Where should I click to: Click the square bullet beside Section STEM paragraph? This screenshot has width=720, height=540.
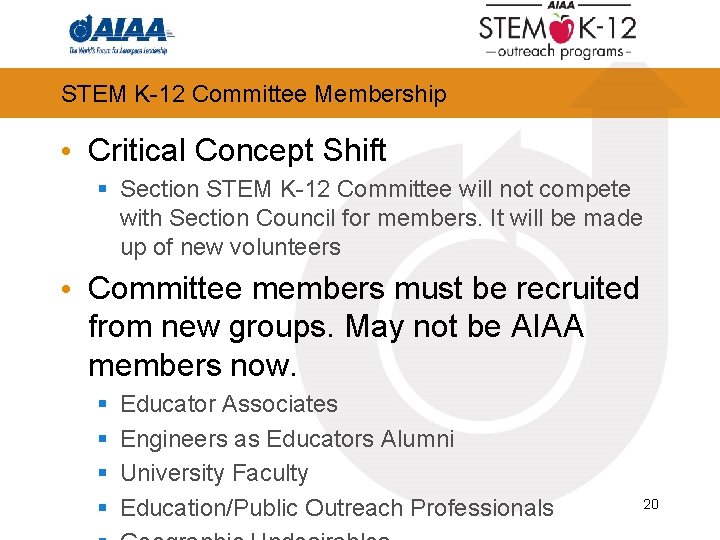[x=103, y=189]
